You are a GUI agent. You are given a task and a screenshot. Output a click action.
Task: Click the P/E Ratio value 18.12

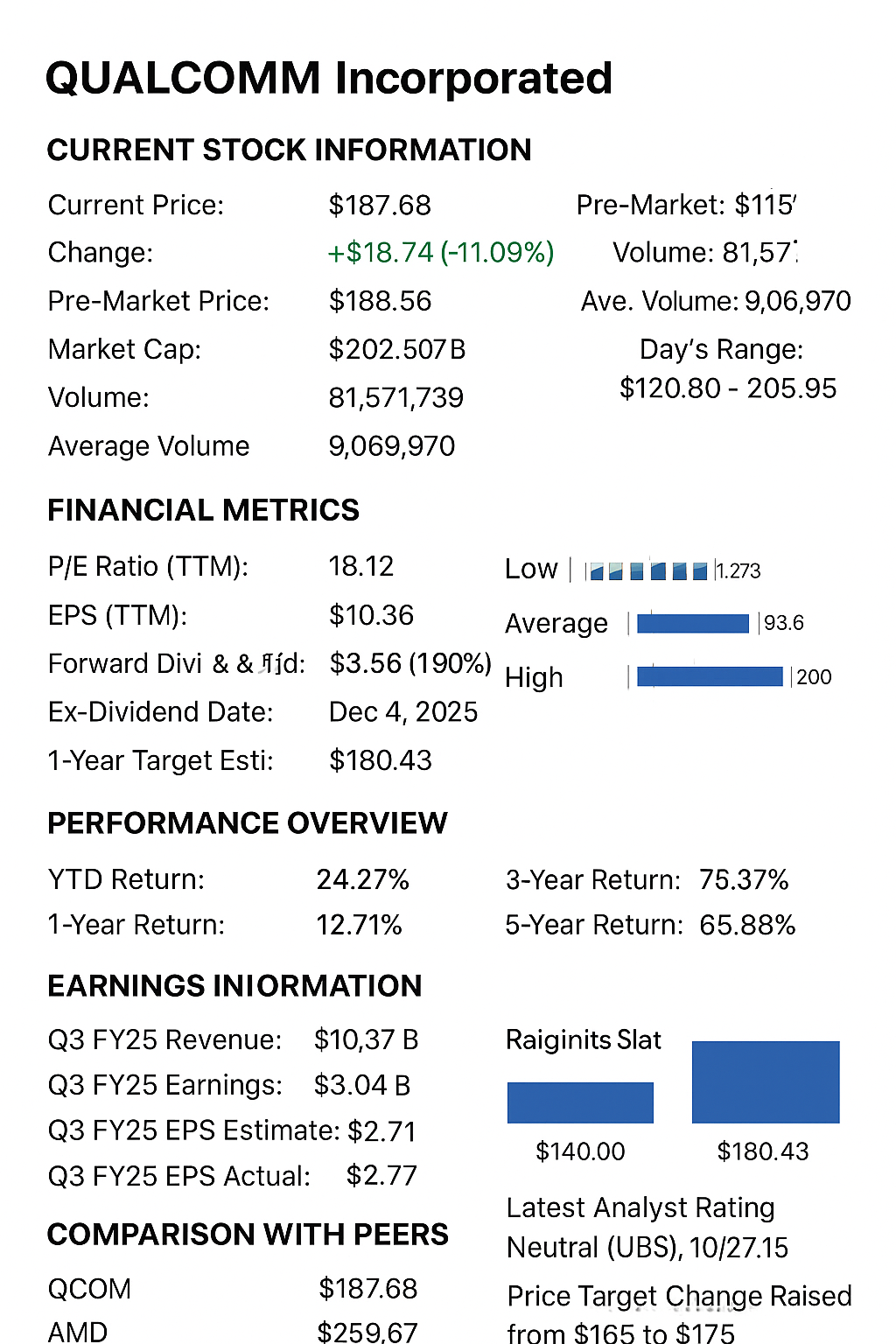pyautogui.click(x=360, y=566)
